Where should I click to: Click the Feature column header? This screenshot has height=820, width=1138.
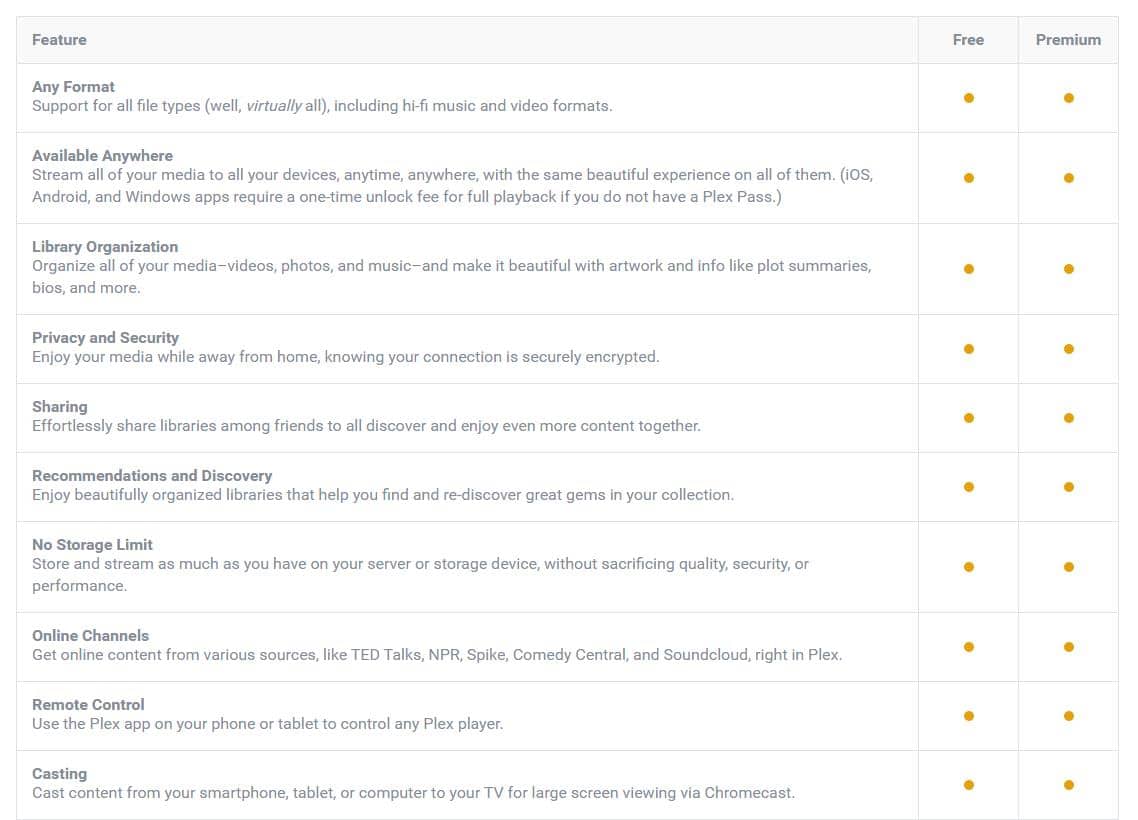59,40
